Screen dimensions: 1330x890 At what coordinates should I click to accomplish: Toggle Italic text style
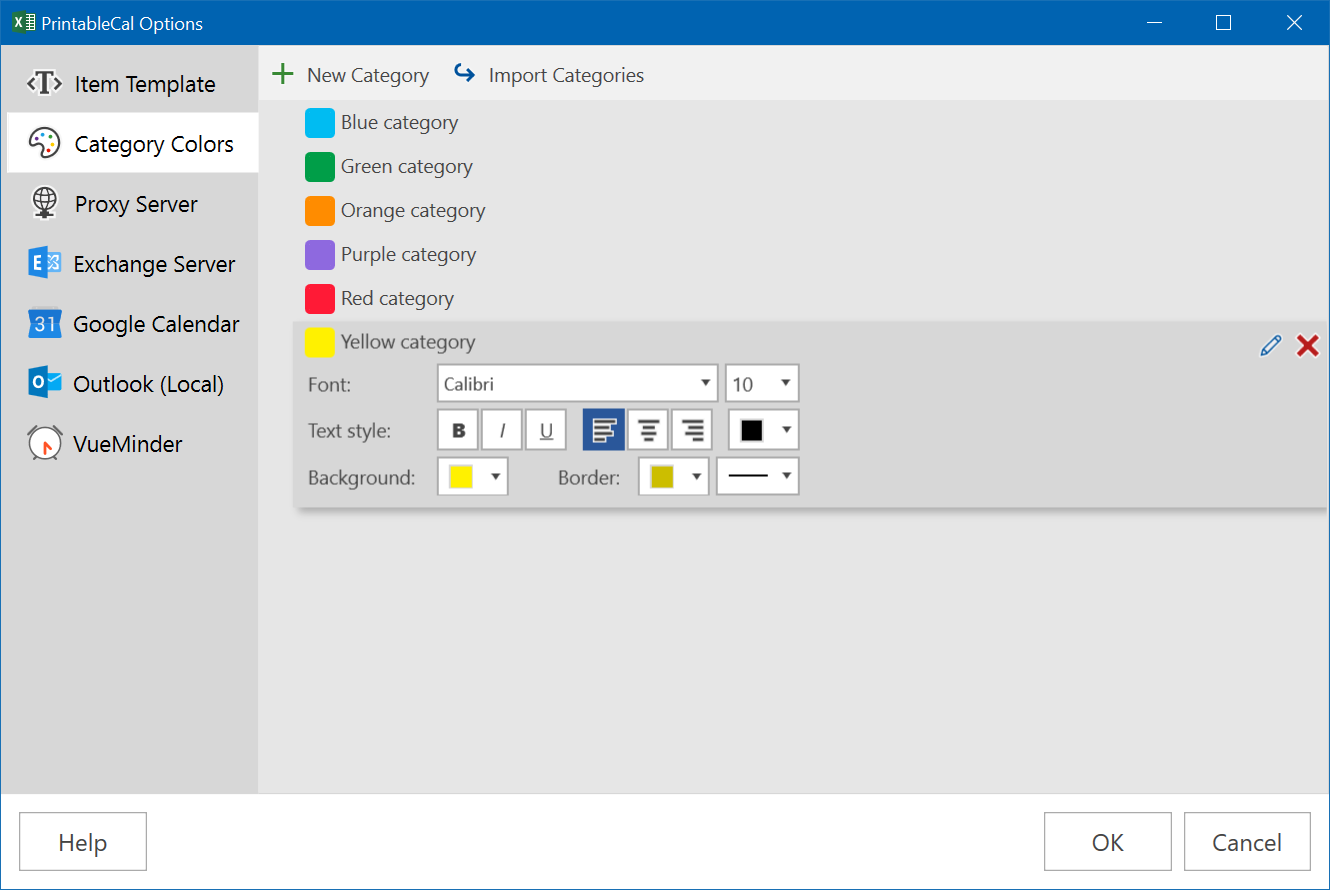point(503,431)
